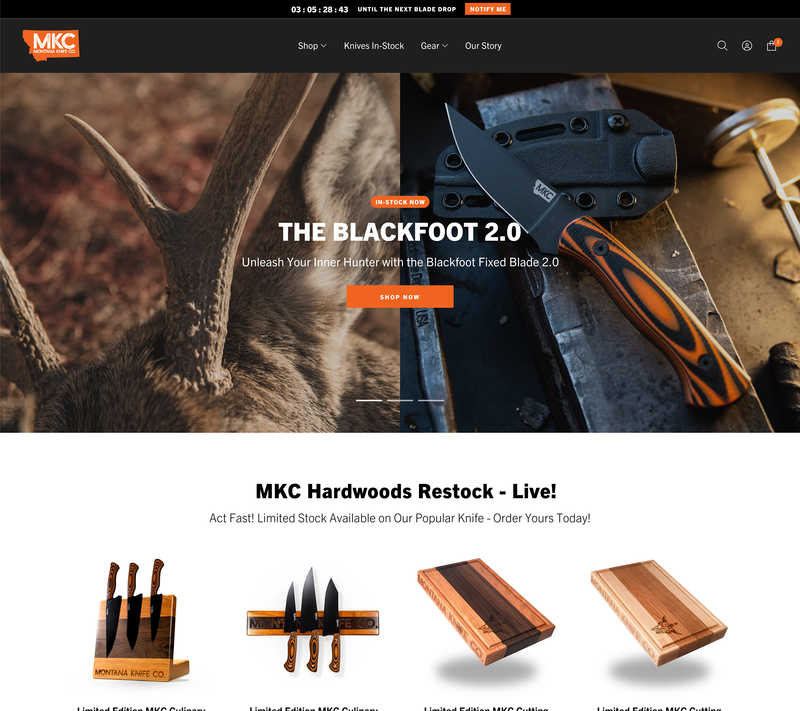Click the Shop Now hero button

399,297
